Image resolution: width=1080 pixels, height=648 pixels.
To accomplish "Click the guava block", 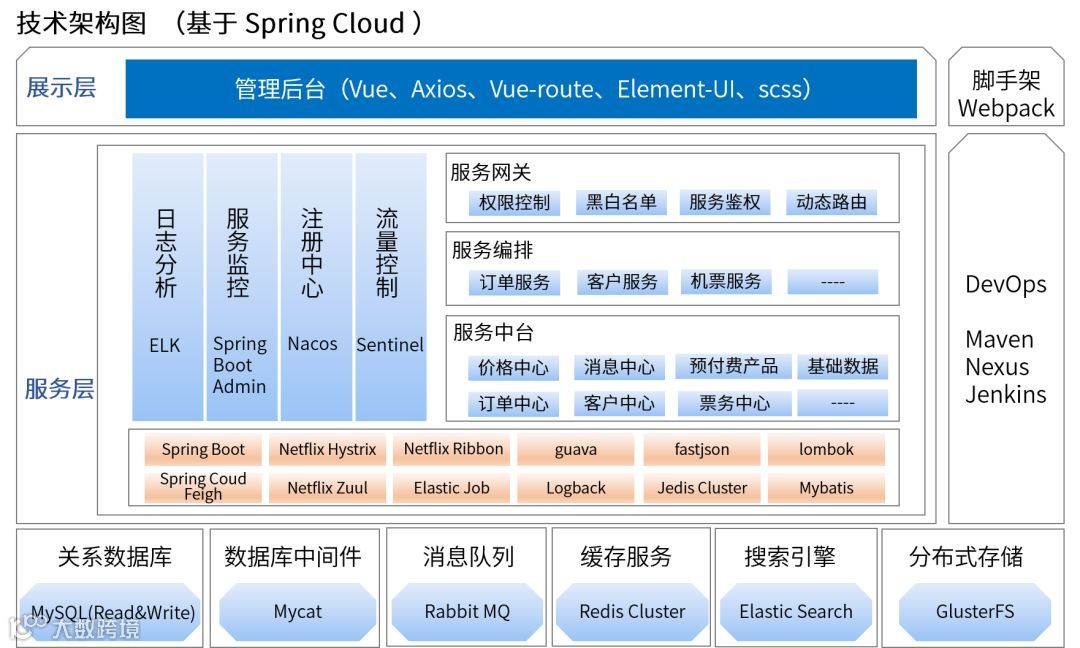I will tap(576, 450).
